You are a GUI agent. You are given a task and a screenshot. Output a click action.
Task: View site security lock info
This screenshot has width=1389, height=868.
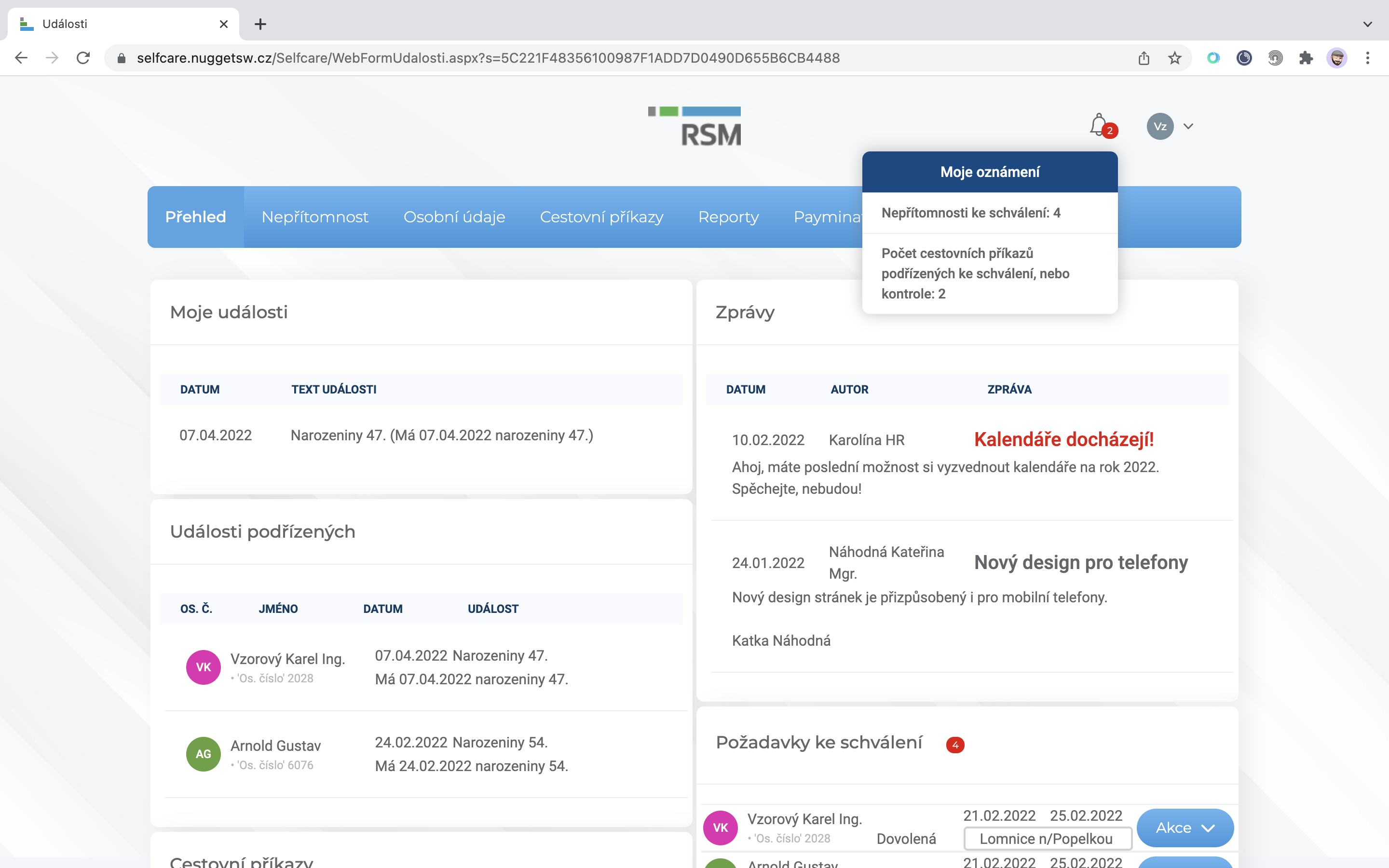coord(121,58)
